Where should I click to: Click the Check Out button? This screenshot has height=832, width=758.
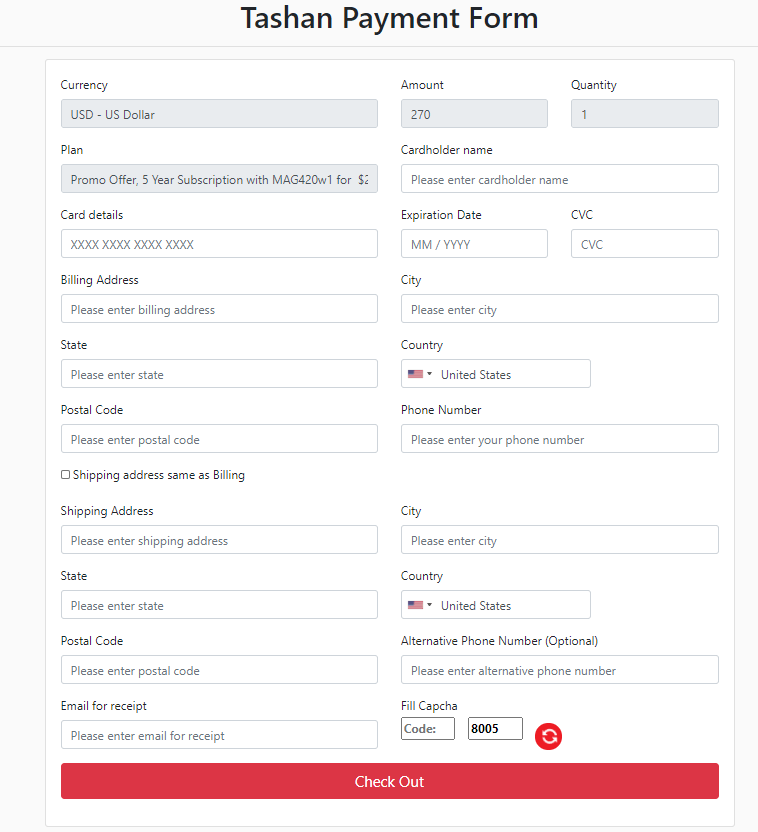click(x=389, y=781)
